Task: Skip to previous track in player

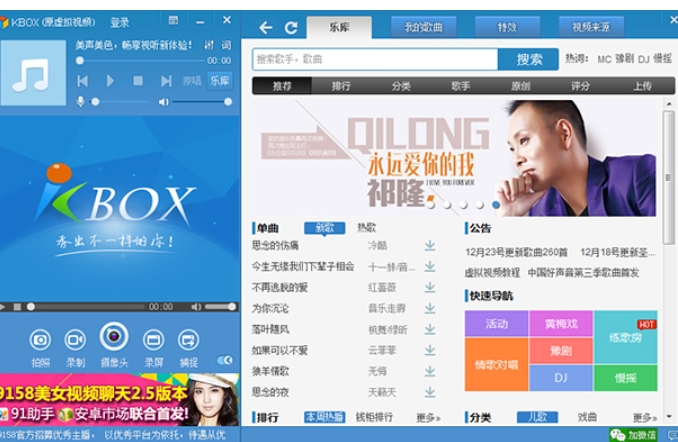Action: [83, 81]
